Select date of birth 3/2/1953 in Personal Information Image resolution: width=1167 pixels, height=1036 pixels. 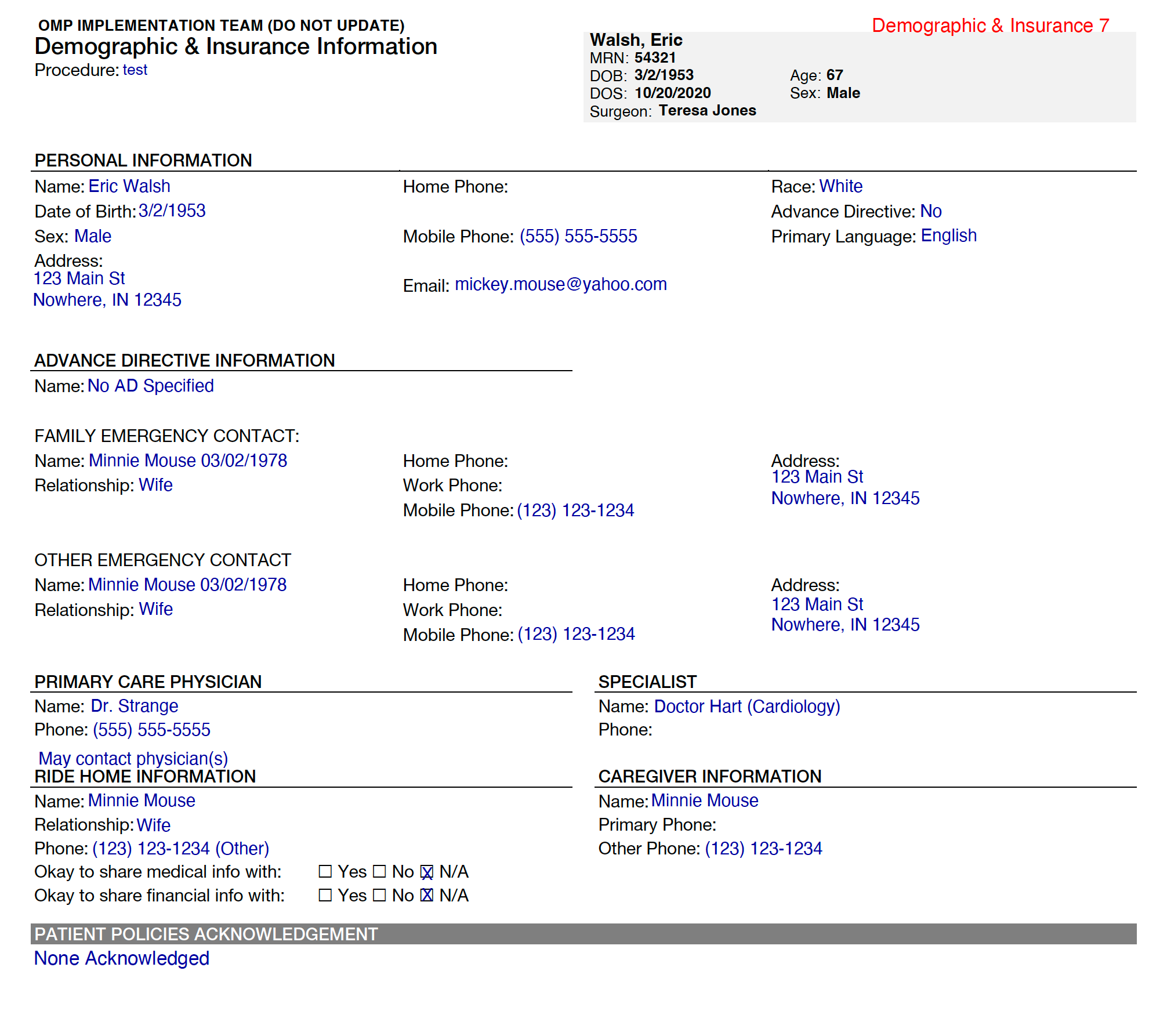(x=172, y=211)
